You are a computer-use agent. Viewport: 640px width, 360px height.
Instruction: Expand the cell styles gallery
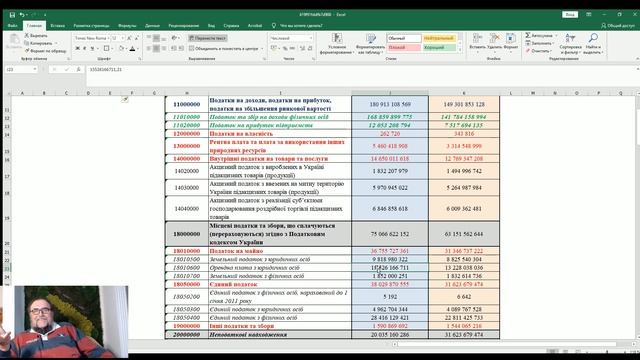click(460, 50)
